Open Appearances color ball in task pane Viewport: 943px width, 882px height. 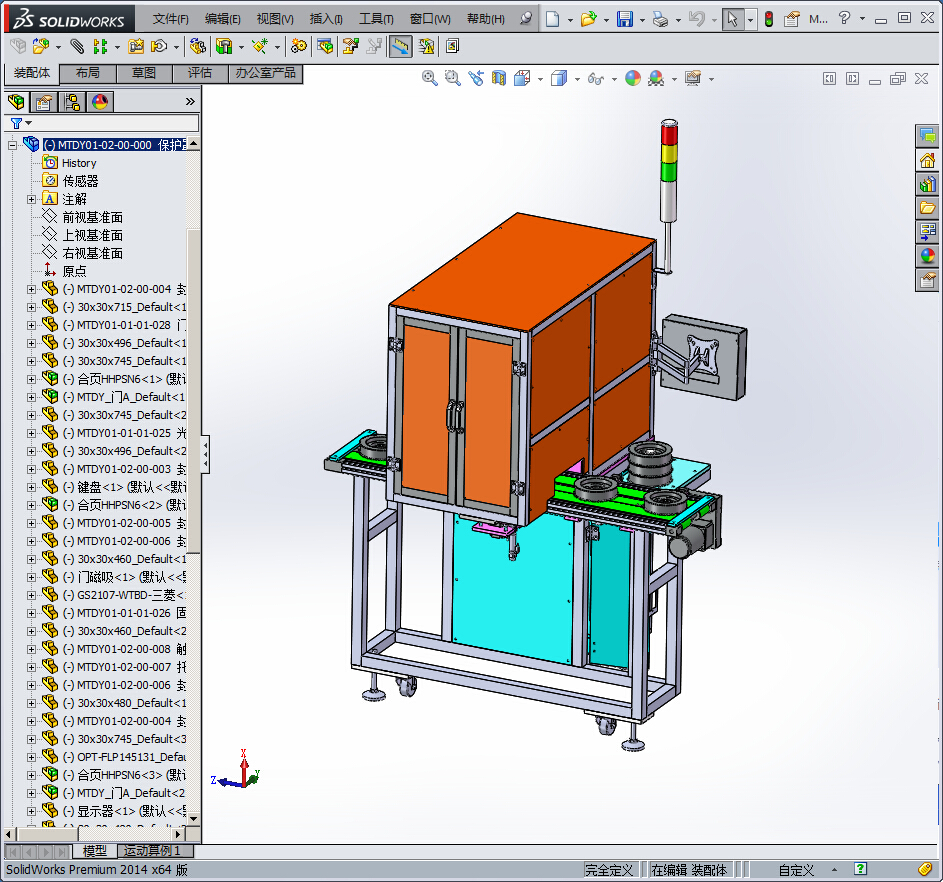click(x=927, y=256)
